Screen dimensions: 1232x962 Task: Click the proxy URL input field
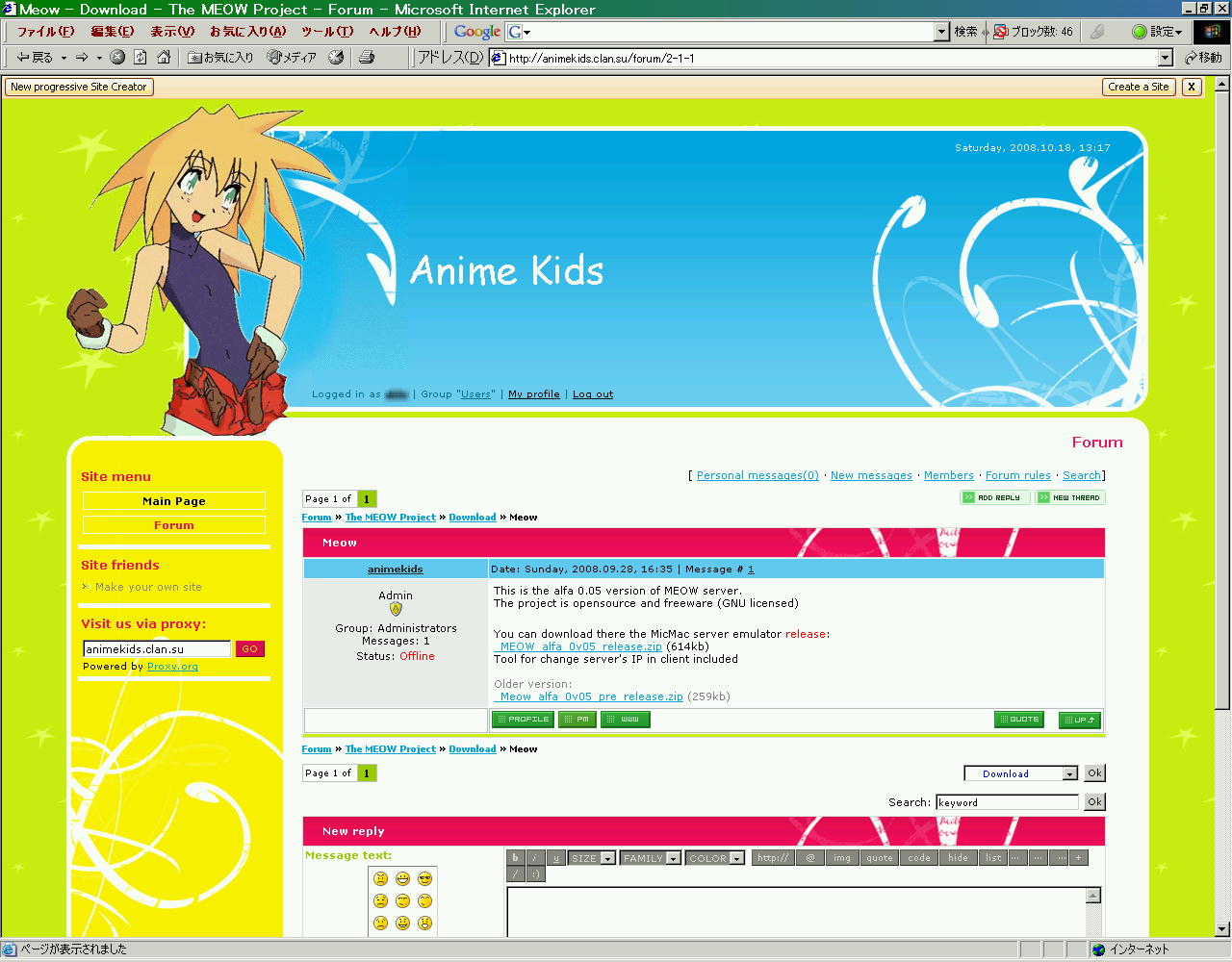158,649
